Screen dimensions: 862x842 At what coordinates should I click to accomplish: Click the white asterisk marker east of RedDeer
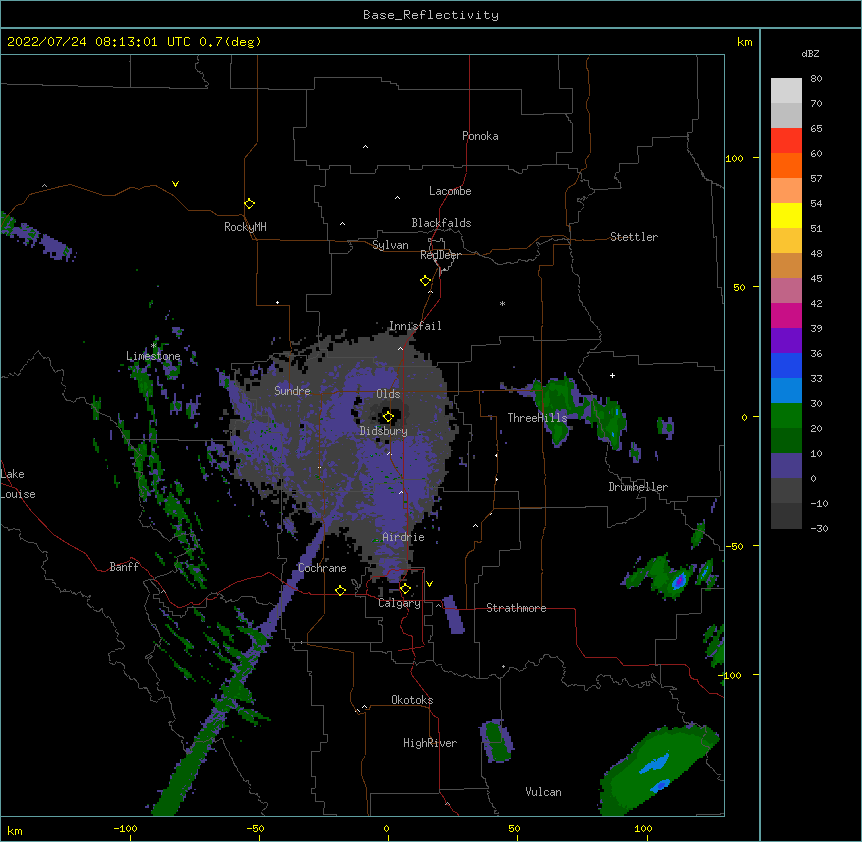click(502, 303)
